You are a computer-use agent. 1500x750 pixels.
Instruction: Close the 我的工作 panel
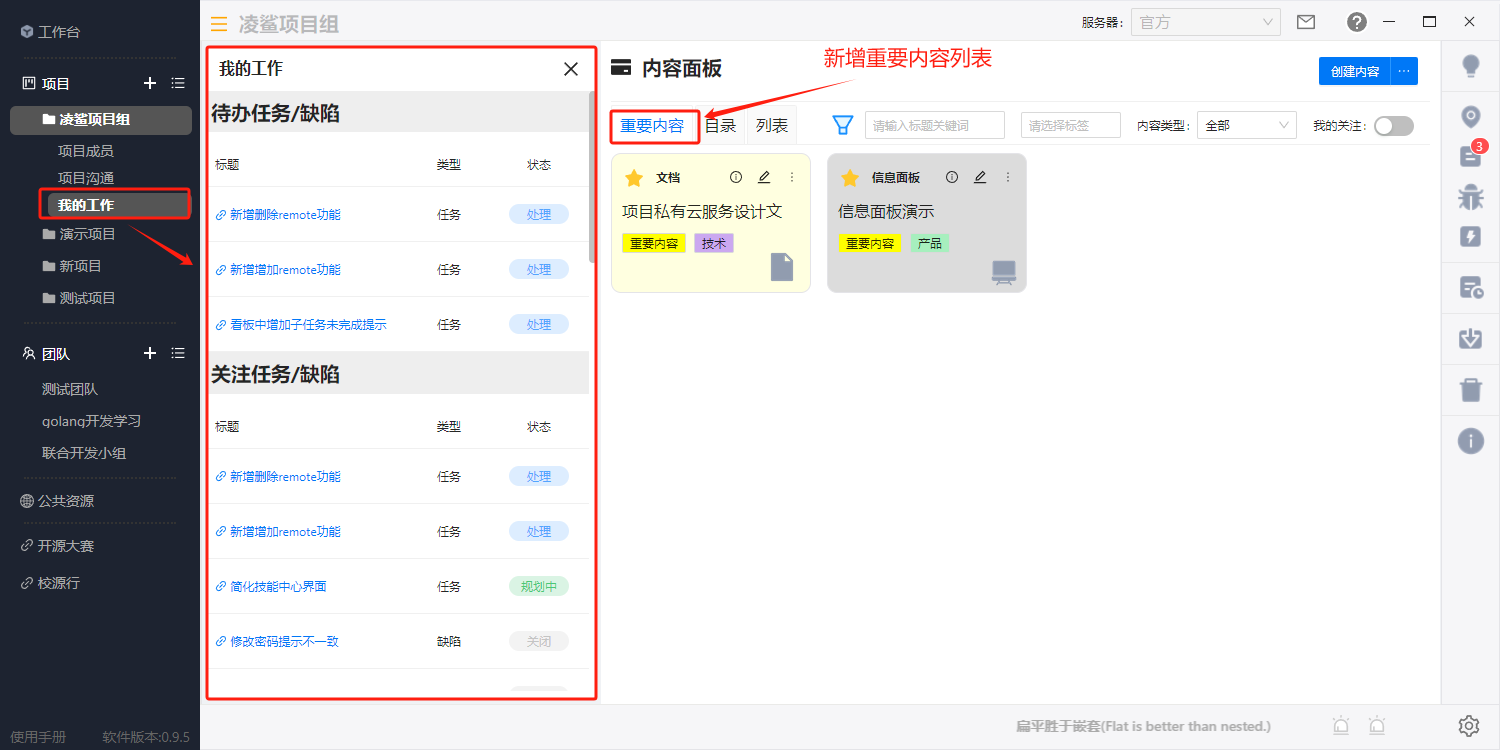(x=571, y=69)
